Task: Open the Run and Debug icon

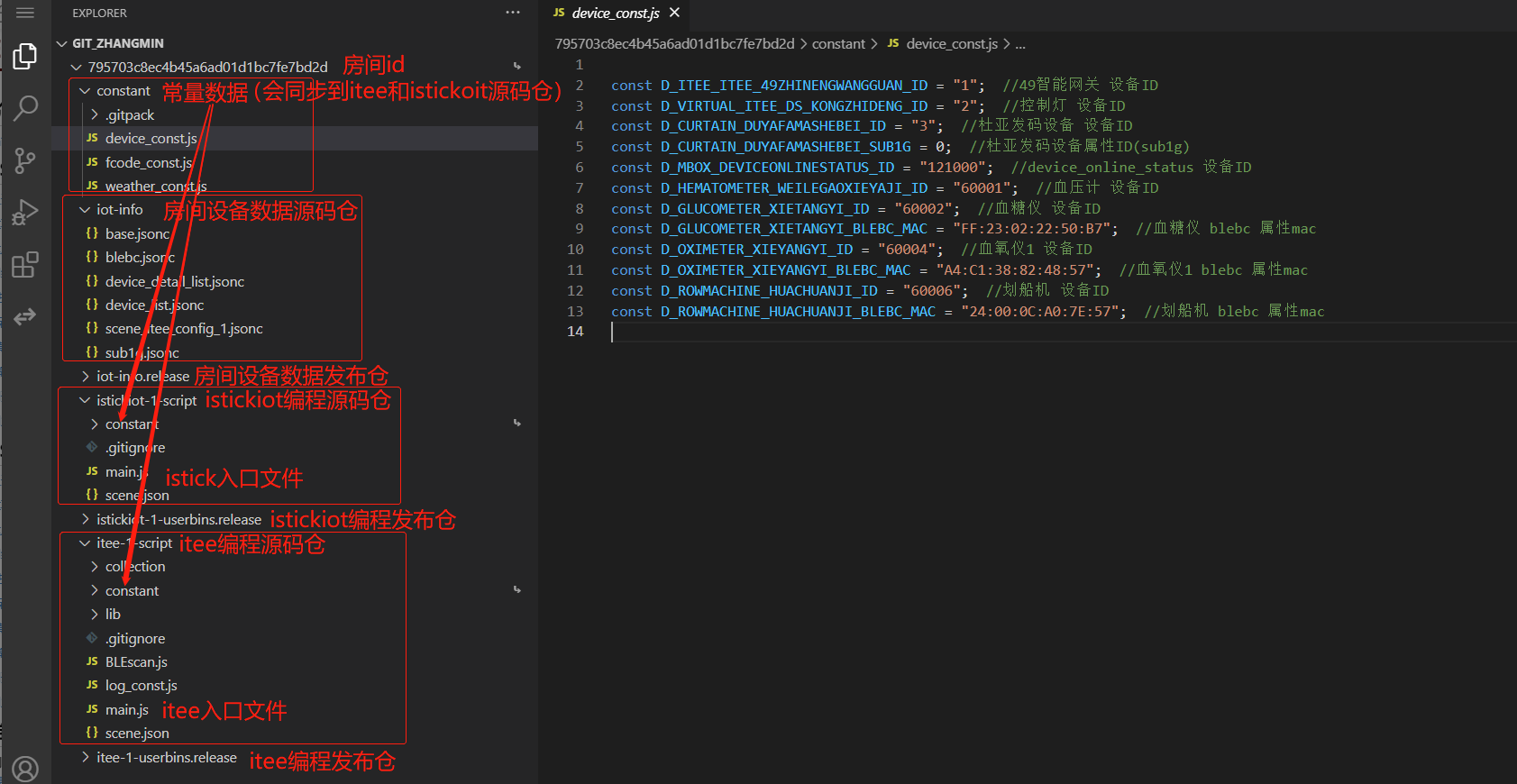Action: [25, 213]
